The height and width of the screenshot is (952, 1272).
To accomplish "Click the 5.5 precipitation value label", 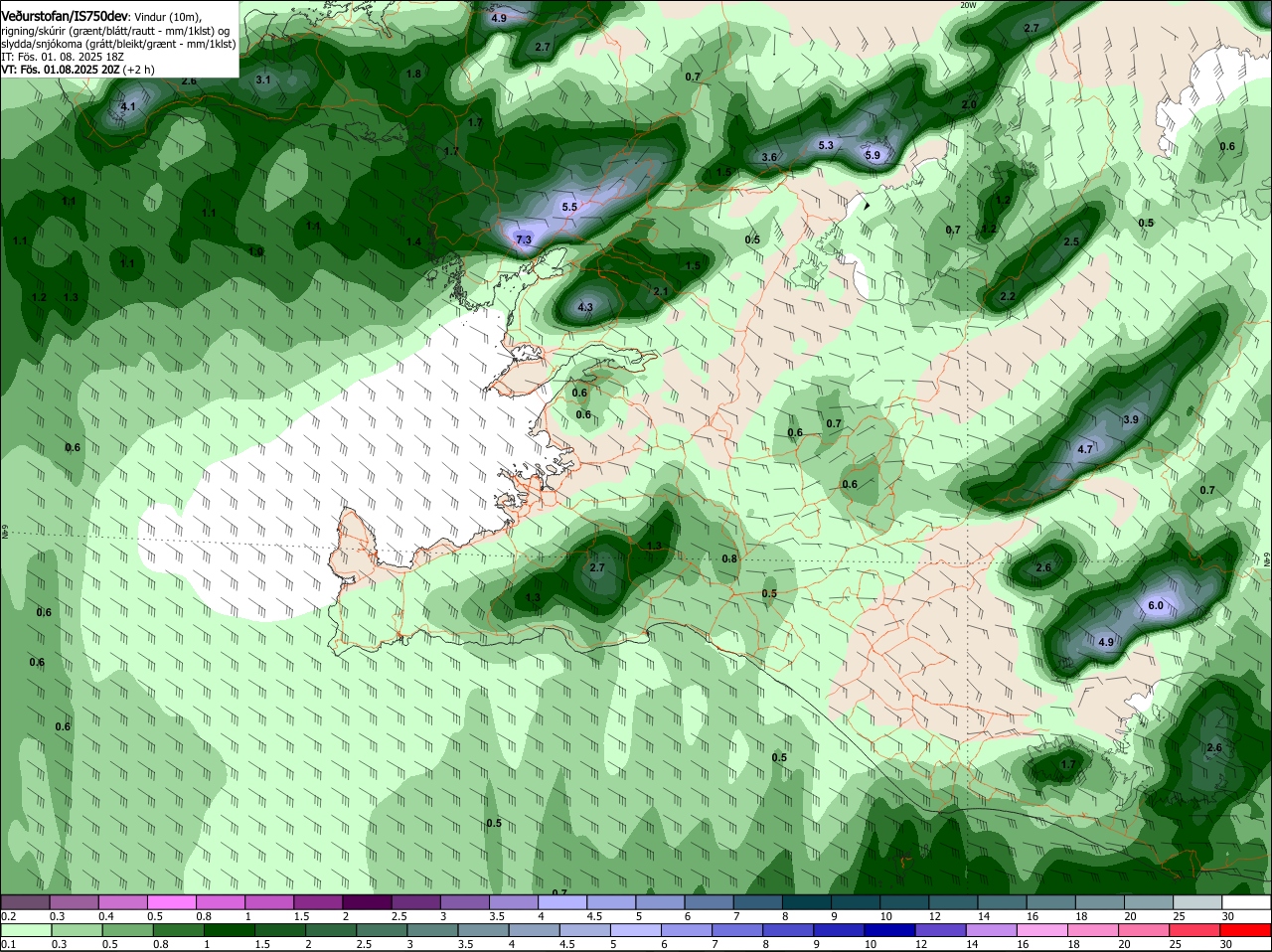I will click(x=569, y=207).
